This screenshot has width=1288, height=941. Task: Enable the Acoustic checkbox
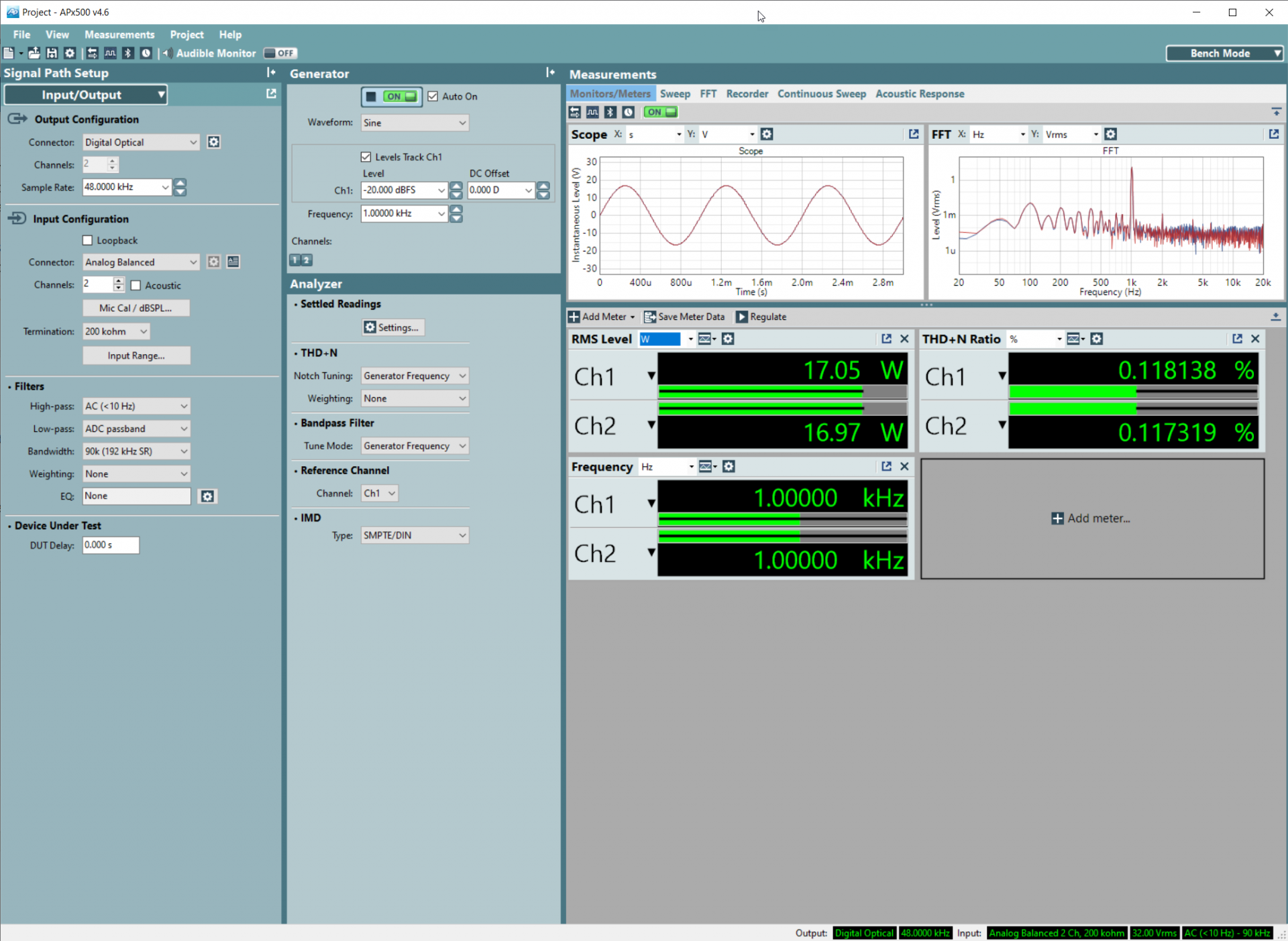point(136,285)
